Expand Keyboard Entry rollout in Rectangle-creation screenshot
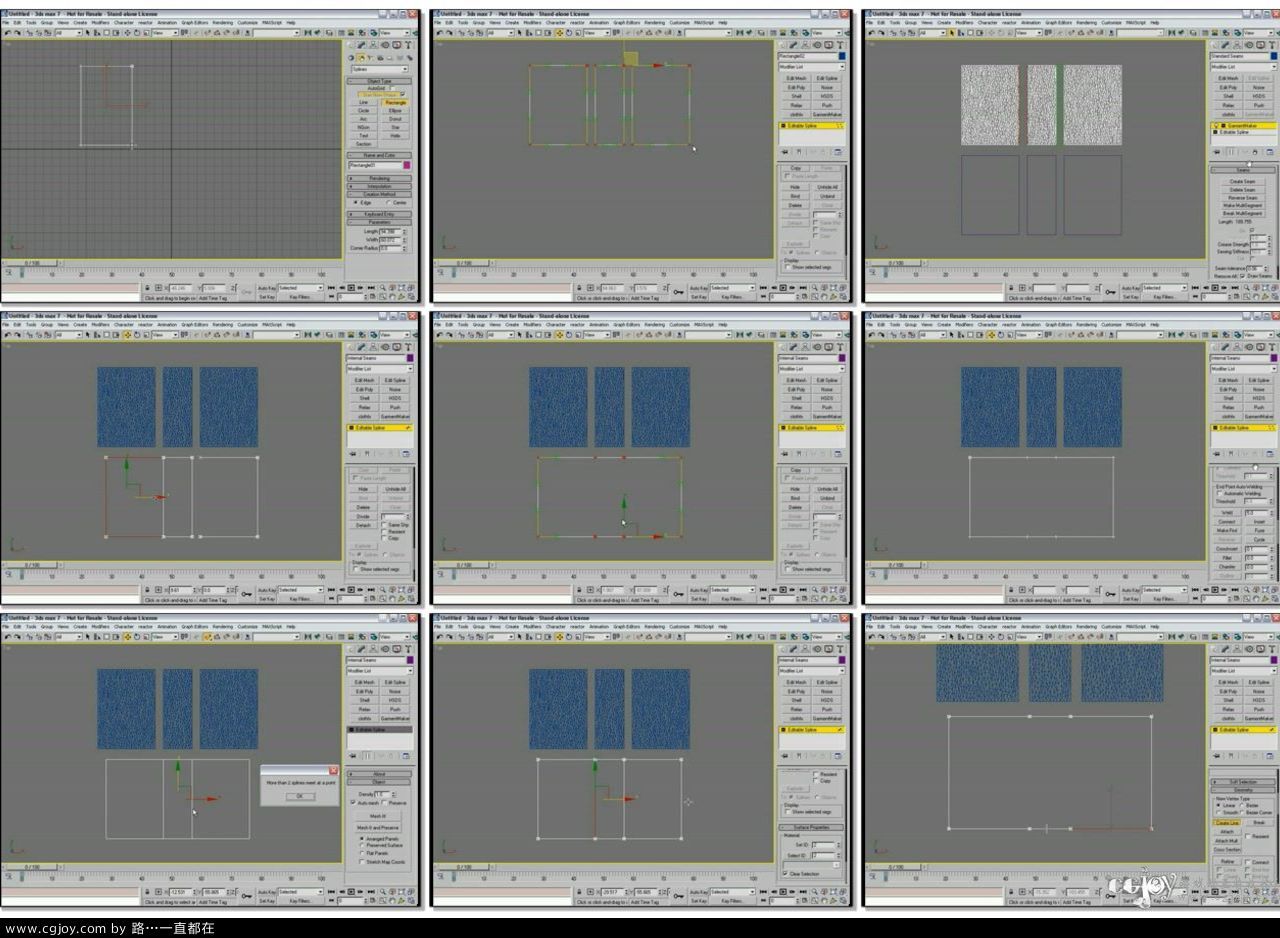The image size is (1280, 938). coord(380,214)
